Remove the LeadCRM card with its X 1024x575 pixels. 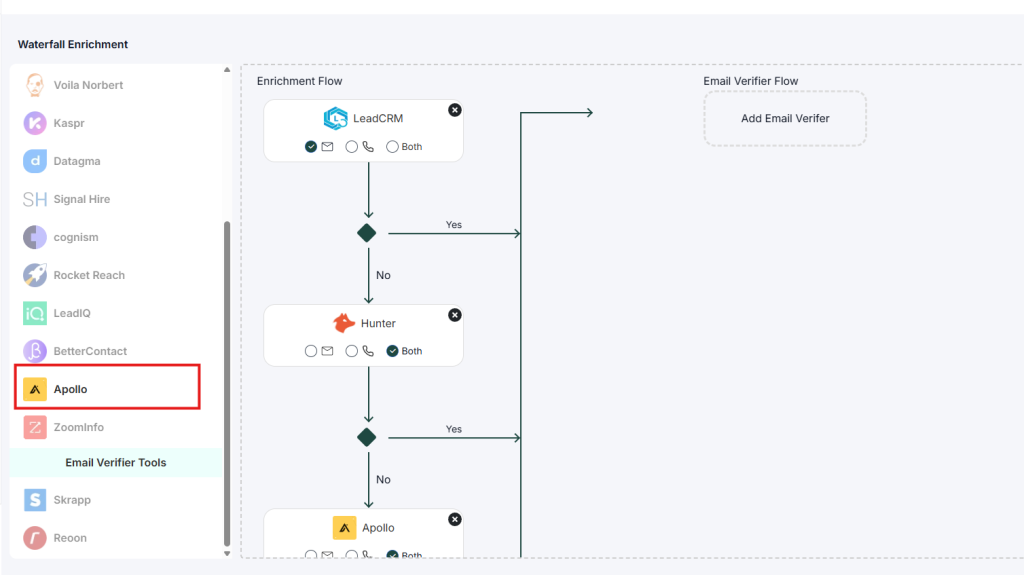click(455, 110)
